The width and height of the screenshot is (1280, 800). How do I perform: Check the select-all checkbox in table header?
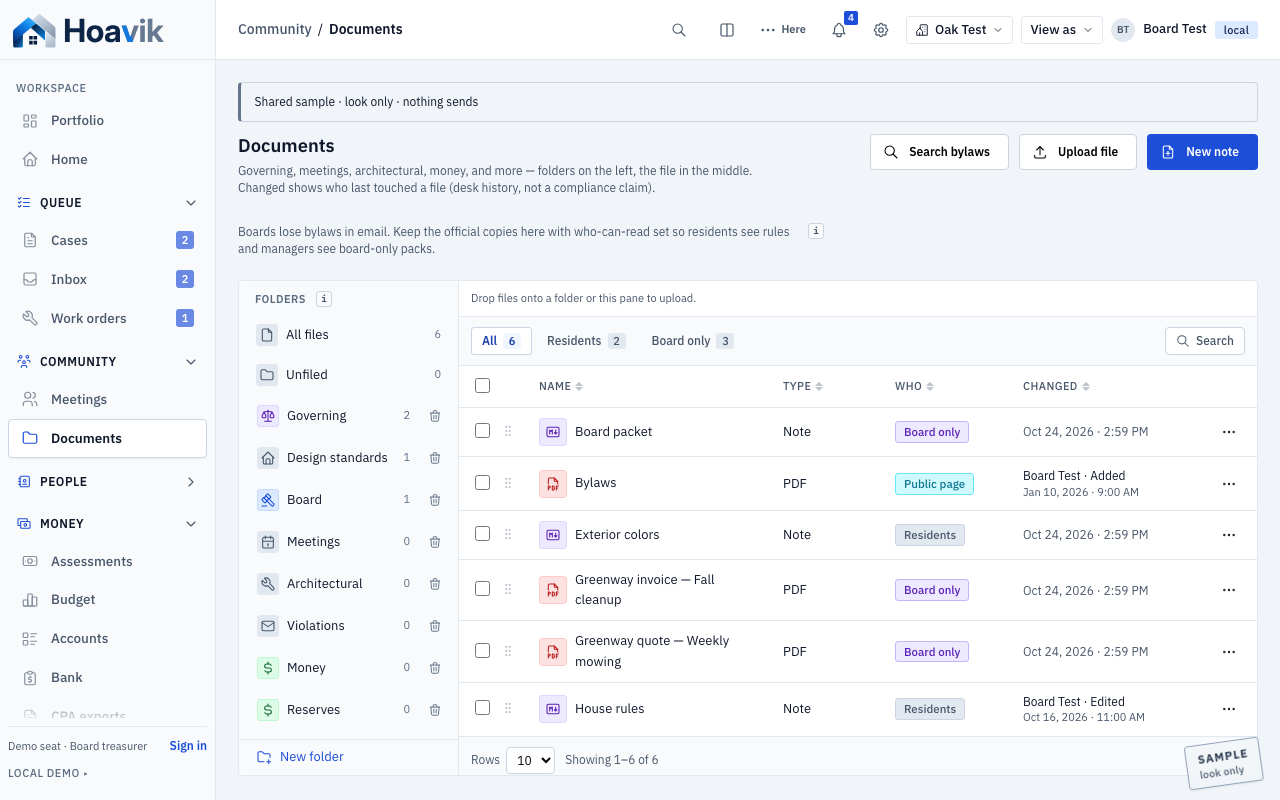pyautogui.click(x=482, y=386)
